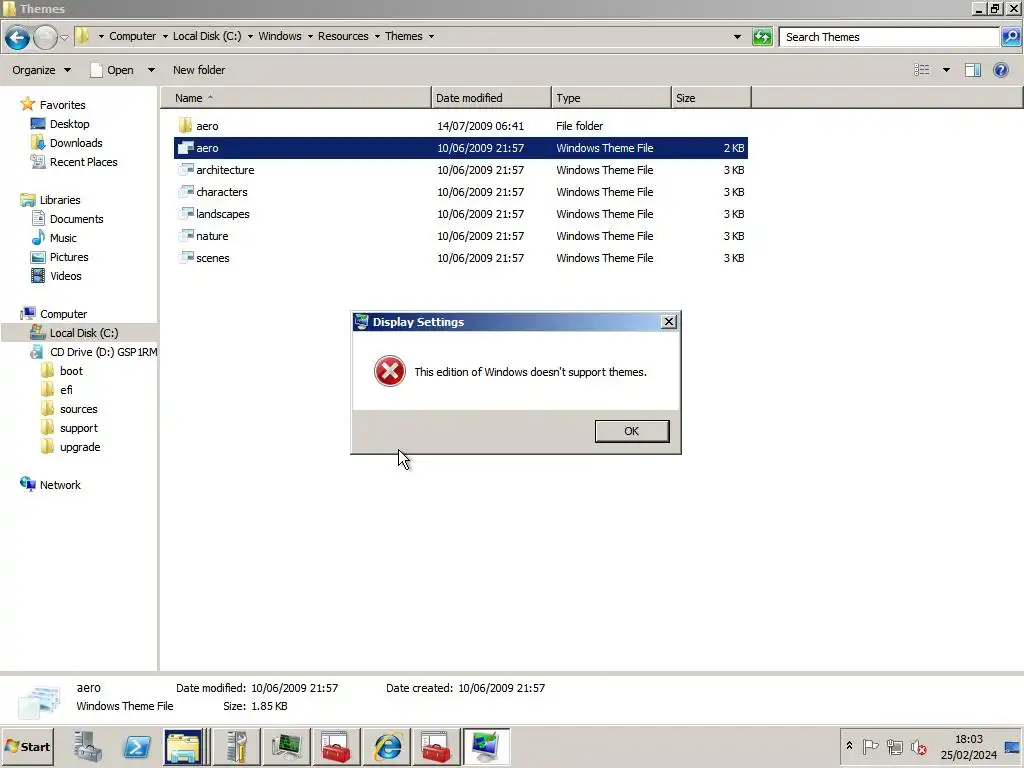Screen dimensions: 1024x768
Task: Click the refresh button next to address bar
Action: click(762, 37)
